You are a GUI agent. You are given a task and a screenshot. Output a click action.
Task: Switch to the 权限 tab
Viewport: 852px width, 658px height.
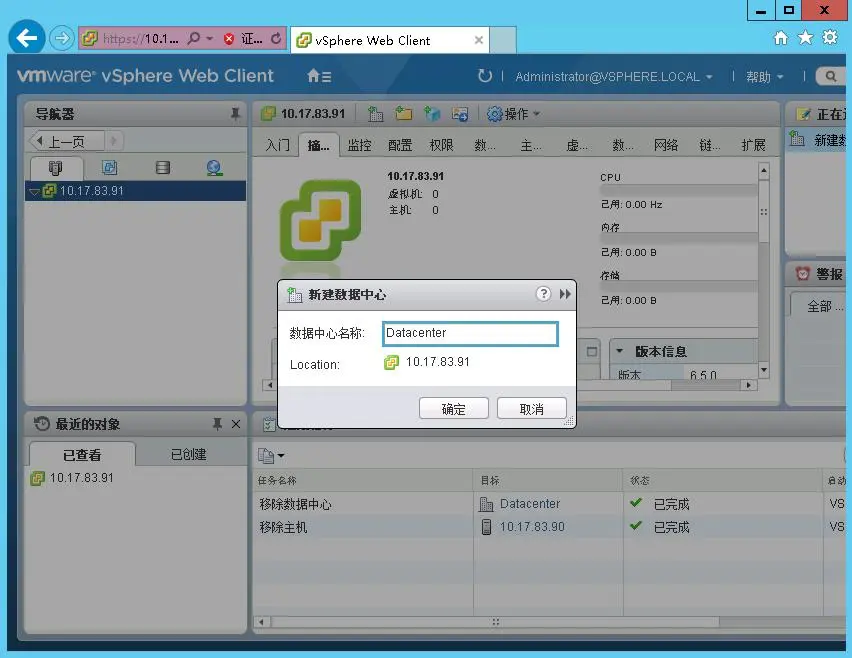tap(441, 145)
